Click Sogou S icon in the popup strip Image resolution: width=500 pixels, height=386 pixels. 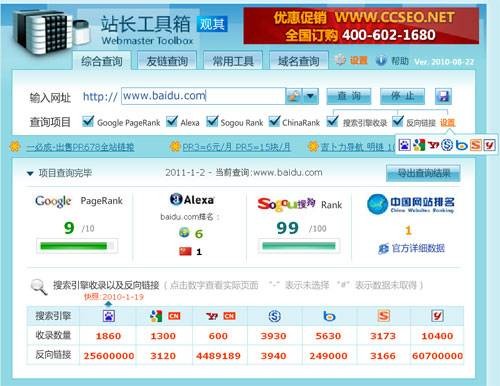click(447, 145)
